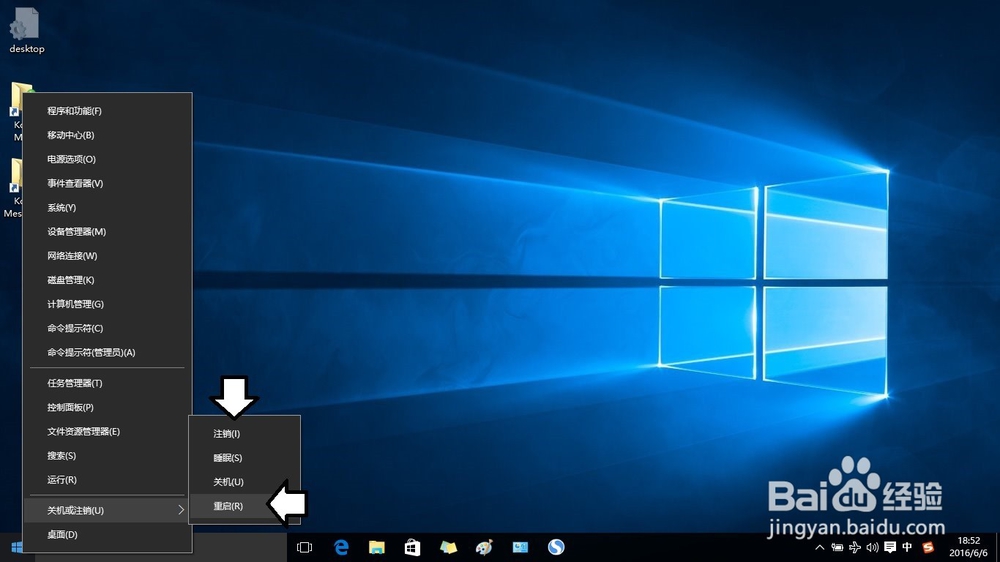1000x562 pixels.
Task: Open 任务管理器(T)
Action: [107, 383]
